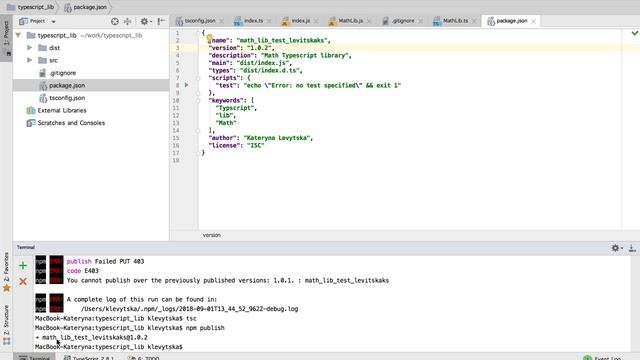The image size is (640, 360).
Task: Expand the src folder arrow
Action: click(29, 60)
